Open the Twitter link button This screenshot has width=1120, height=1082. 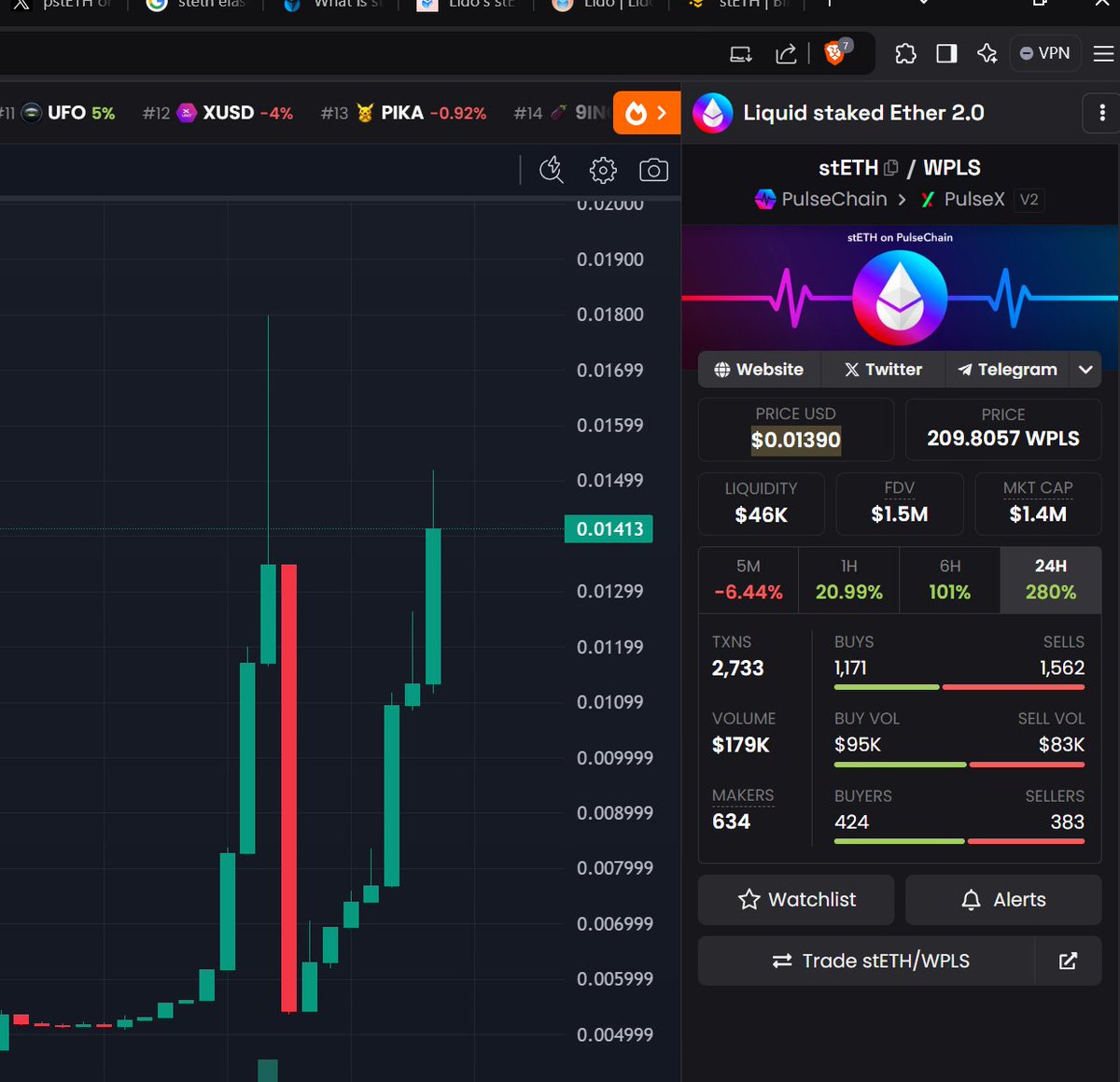coord(883,370)
